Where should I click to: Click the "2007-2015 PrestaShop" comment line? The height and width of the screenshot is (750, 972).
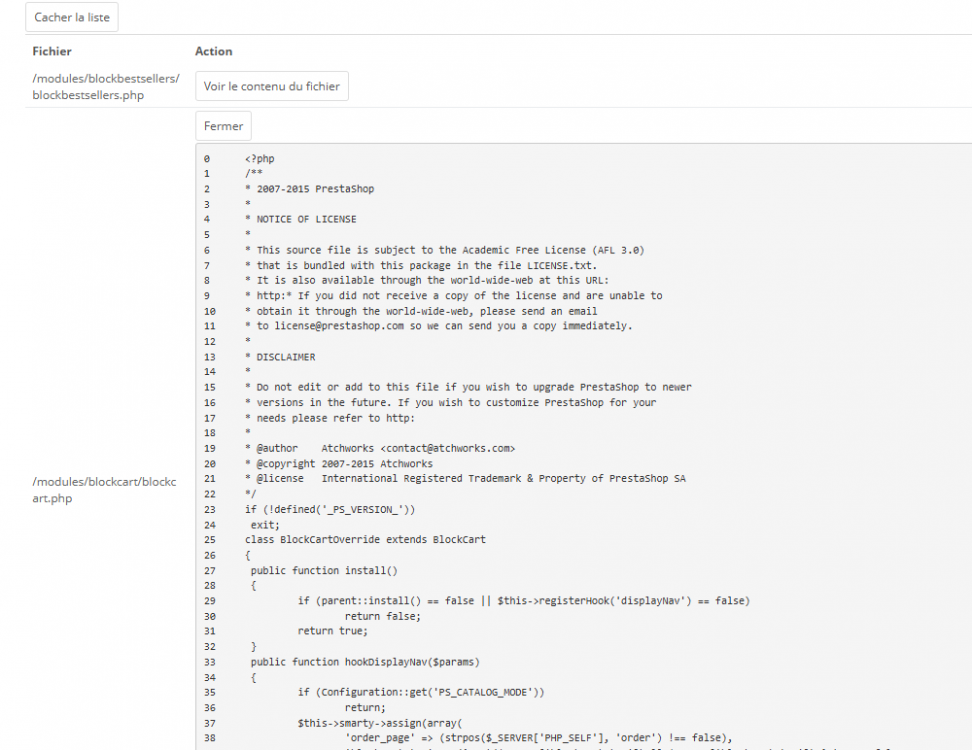pyautogui.click(x=310, y=189)
